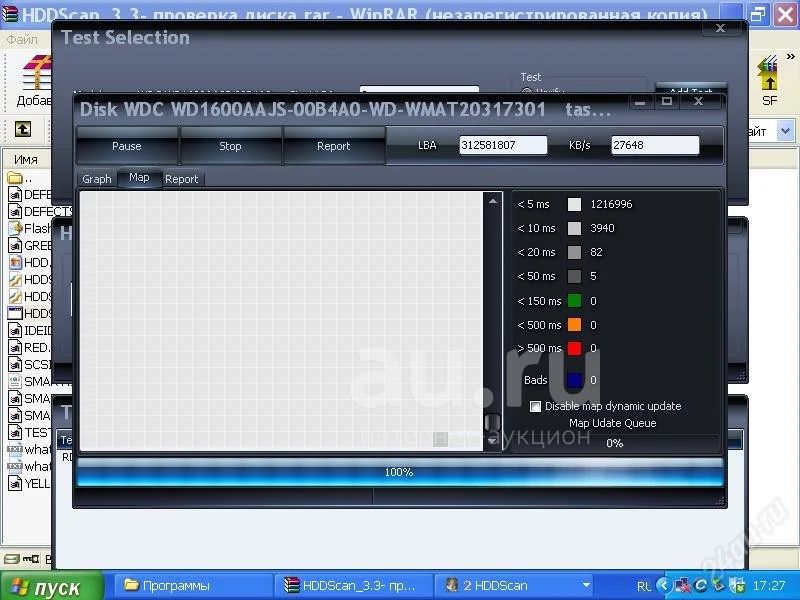The width and height of the screenshot is (800, 600).
Task: Click the Map Update Queue 0% bar
Action: (x=615, y=443)
